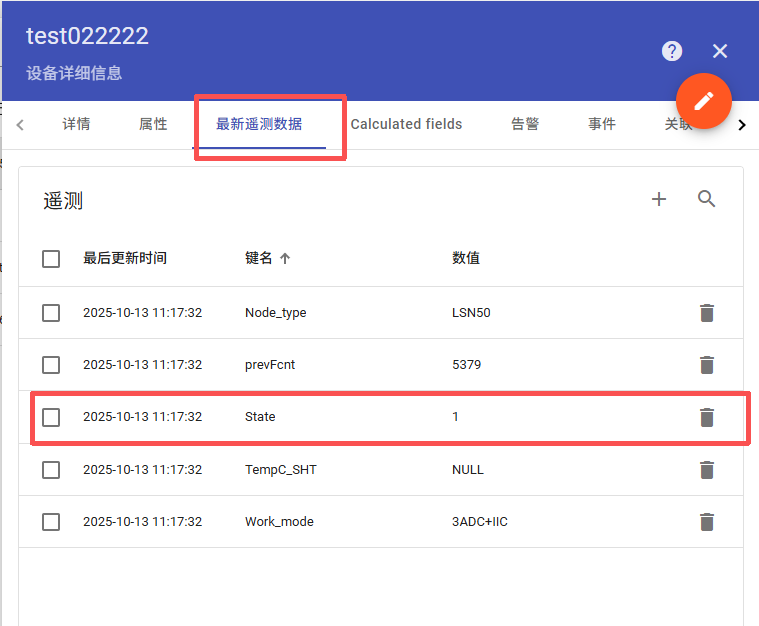Switch to the Calculated fields tab

406,124
